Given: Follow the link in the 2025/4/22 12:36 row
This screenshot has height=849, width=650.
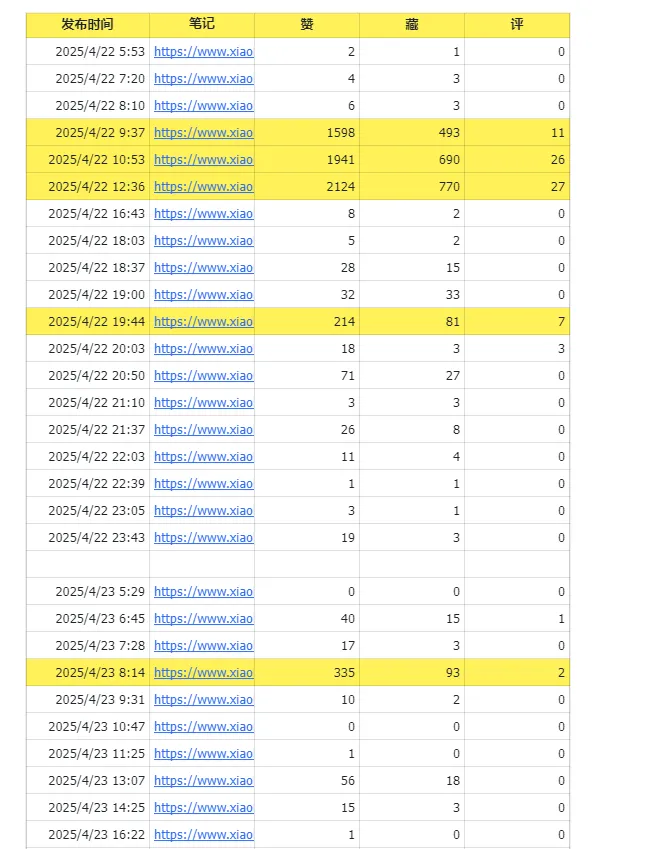Looking at the screenshot, I should pyautogui.click(x=203, y=187).
